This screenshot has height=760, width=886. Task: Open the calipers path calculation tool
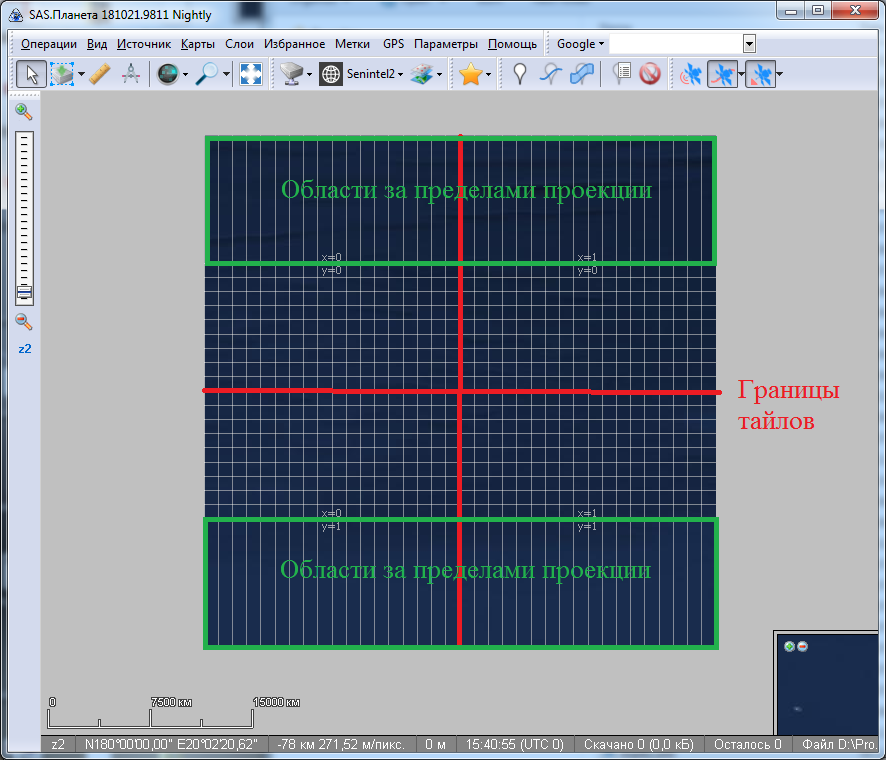[130, 74]
